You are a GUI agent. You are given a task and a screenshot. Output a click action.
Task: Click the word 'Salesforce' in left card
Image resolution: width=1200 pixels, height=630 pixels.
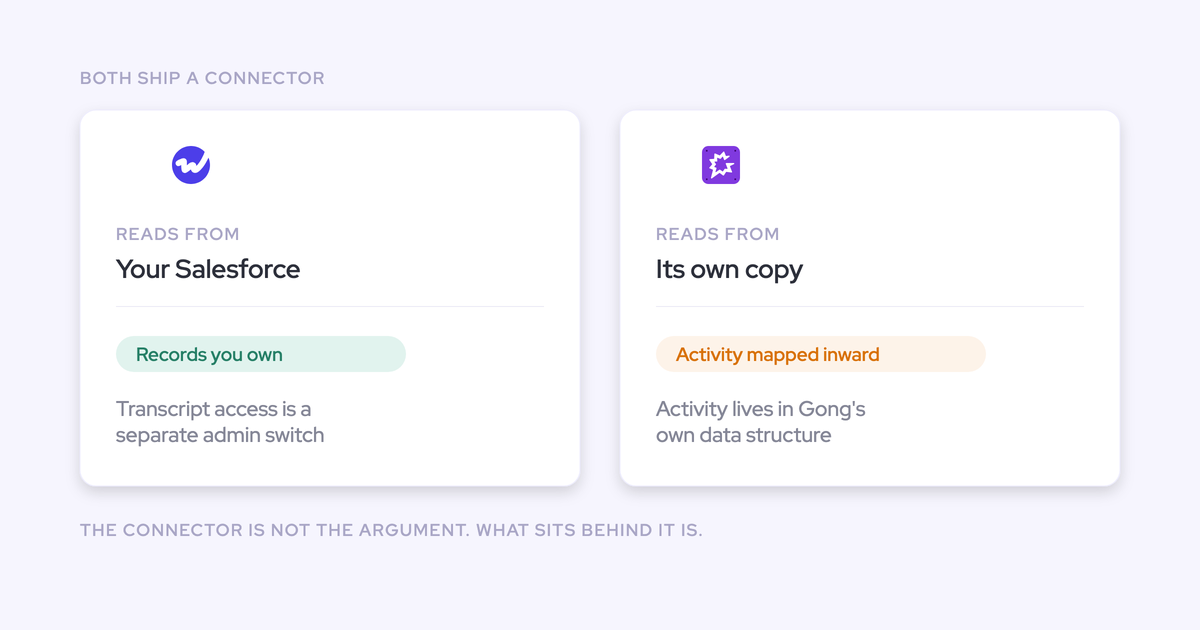click(x=238, y=269)
